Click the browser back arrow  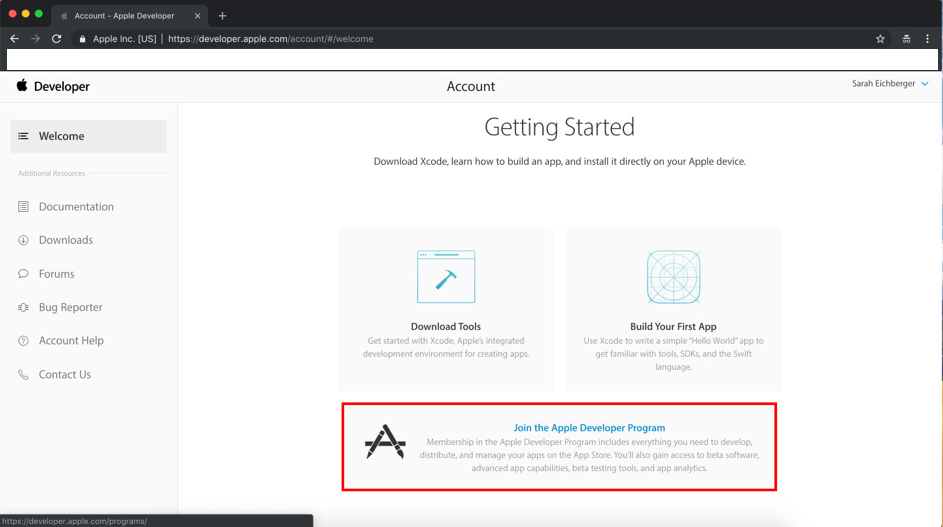(x=14, y=39)
